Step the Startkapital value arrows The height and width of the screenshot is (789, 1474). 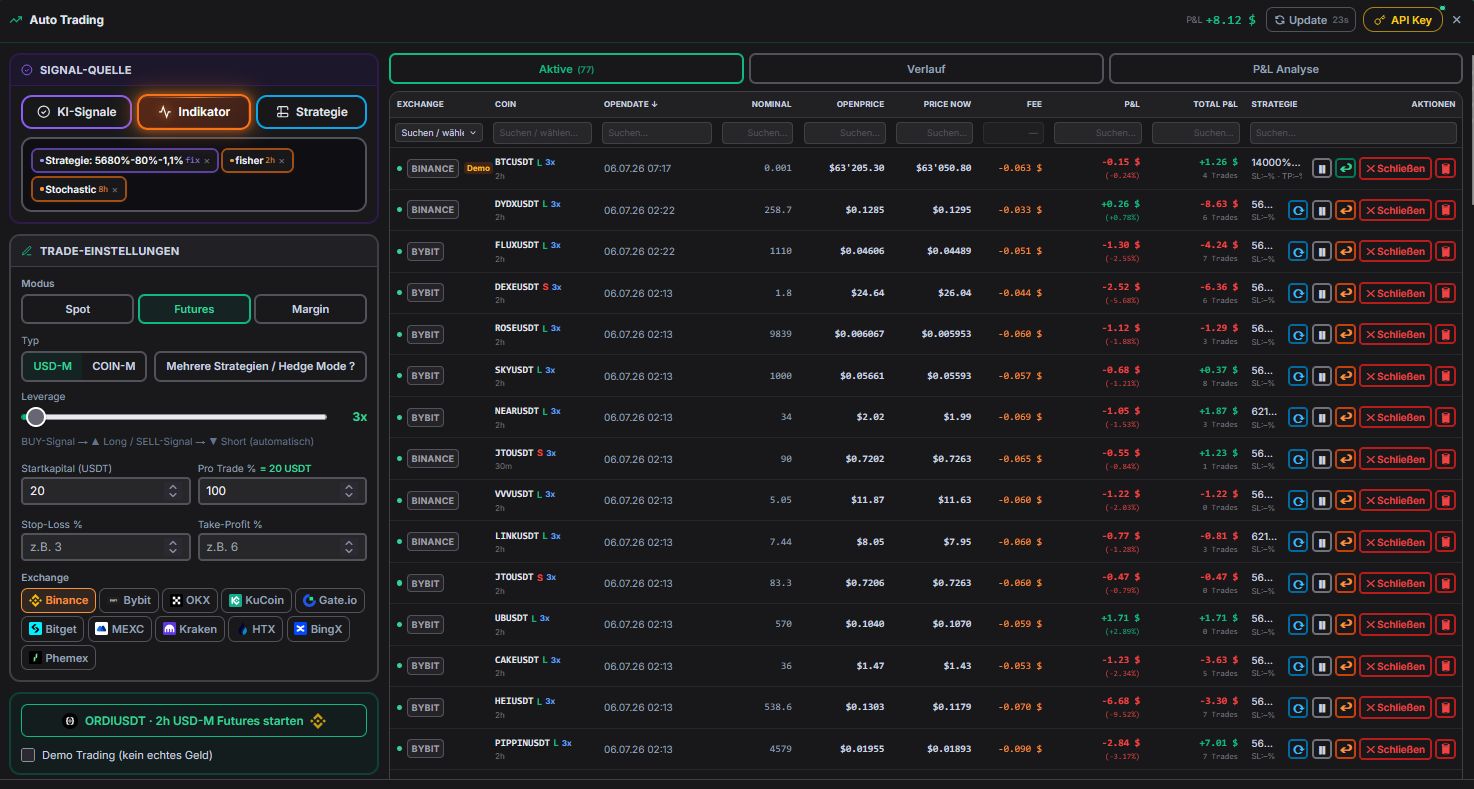(x=173, y=491)
